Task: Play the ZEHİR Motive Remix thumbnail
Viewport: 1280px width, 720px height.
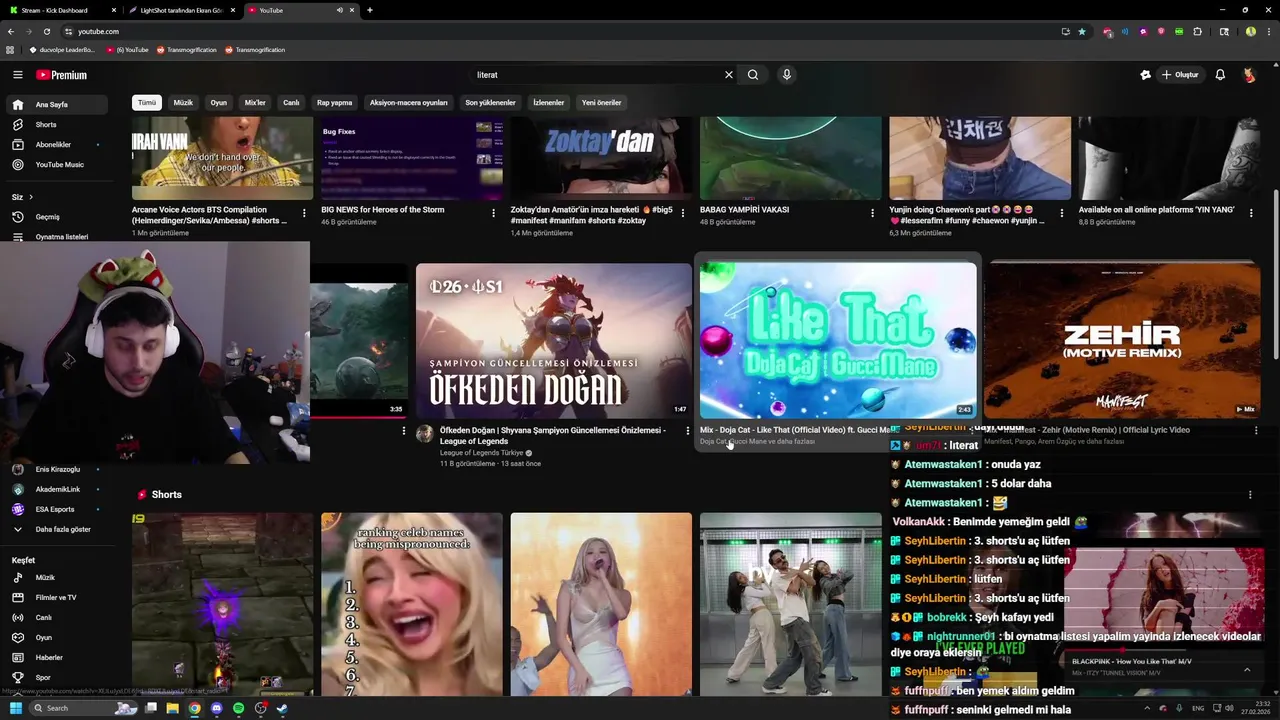Action: click(1122, 341)
